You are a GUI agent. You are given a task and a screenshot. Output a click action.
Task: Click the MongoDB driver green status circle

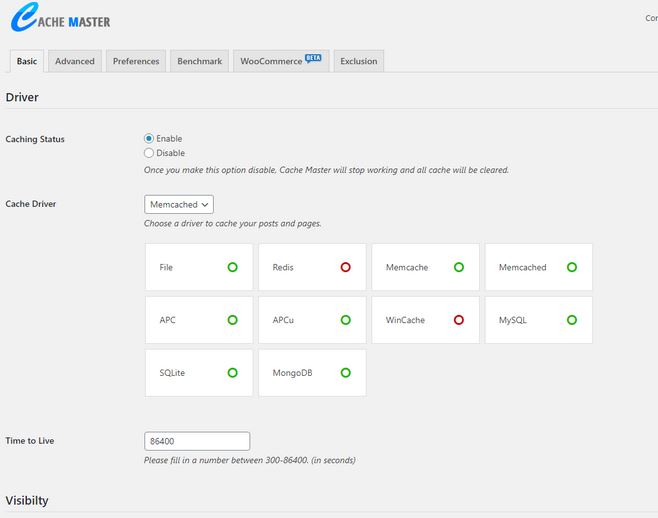point(345,373)
